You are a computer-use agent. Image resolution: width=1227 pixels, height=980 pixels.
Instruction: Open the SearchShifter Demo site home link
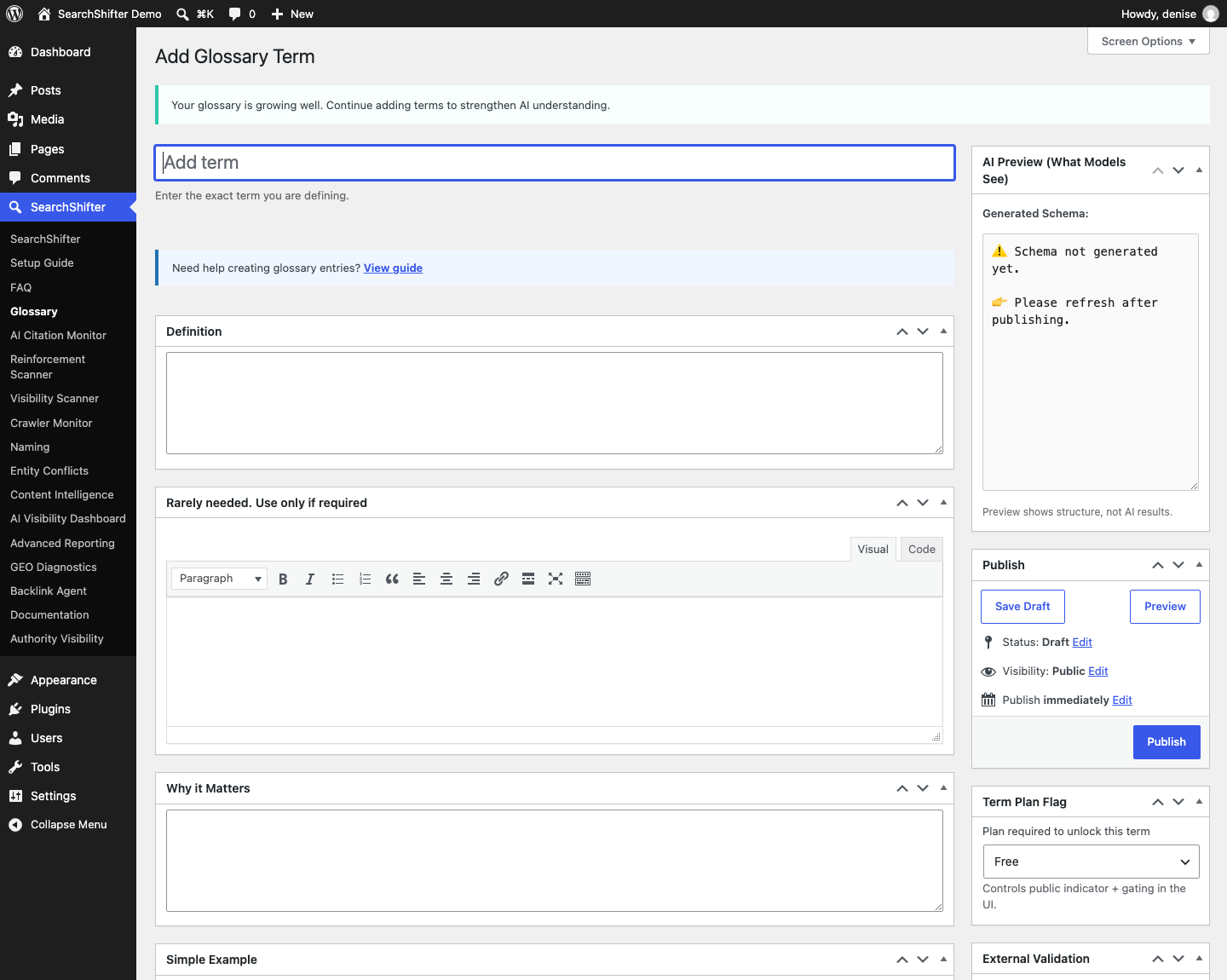(100, 14)
